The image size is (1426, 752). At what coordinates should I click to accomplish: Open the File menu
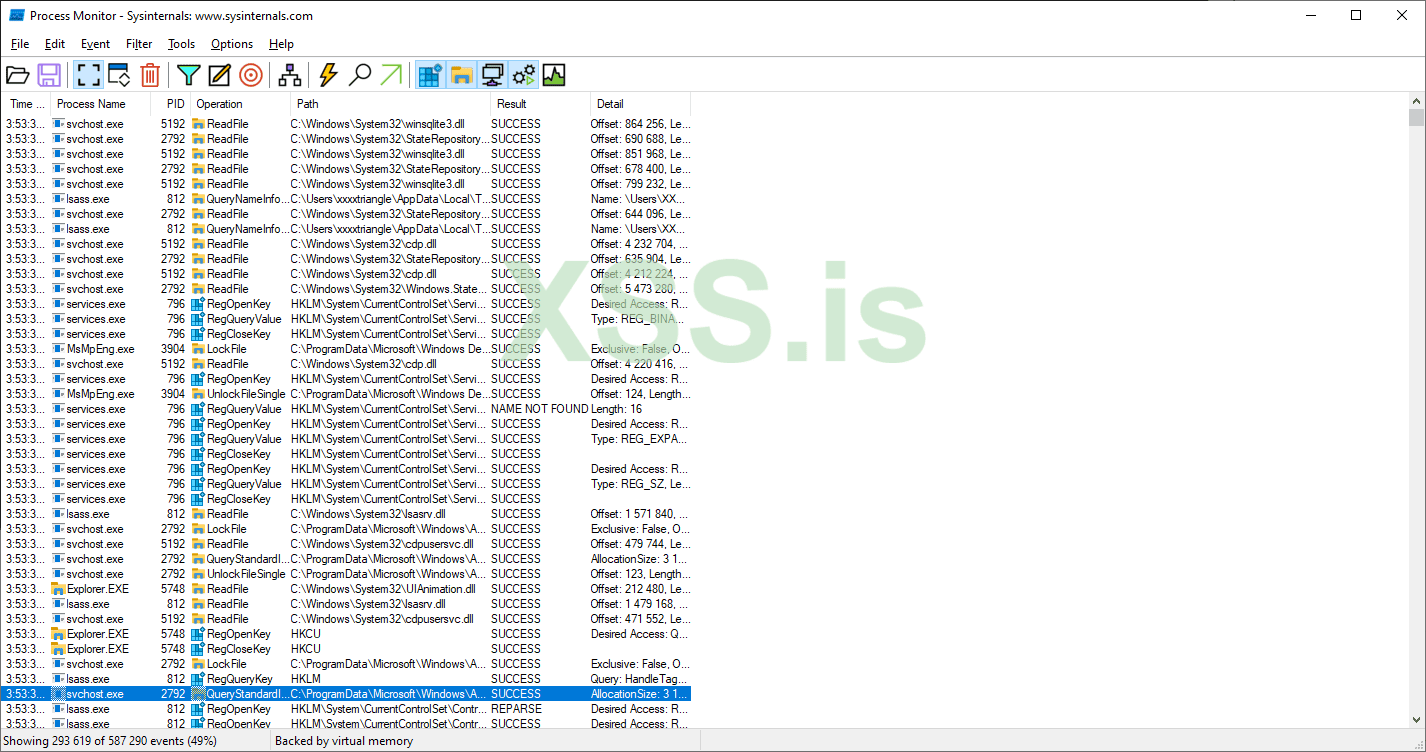tap(20, 44)
